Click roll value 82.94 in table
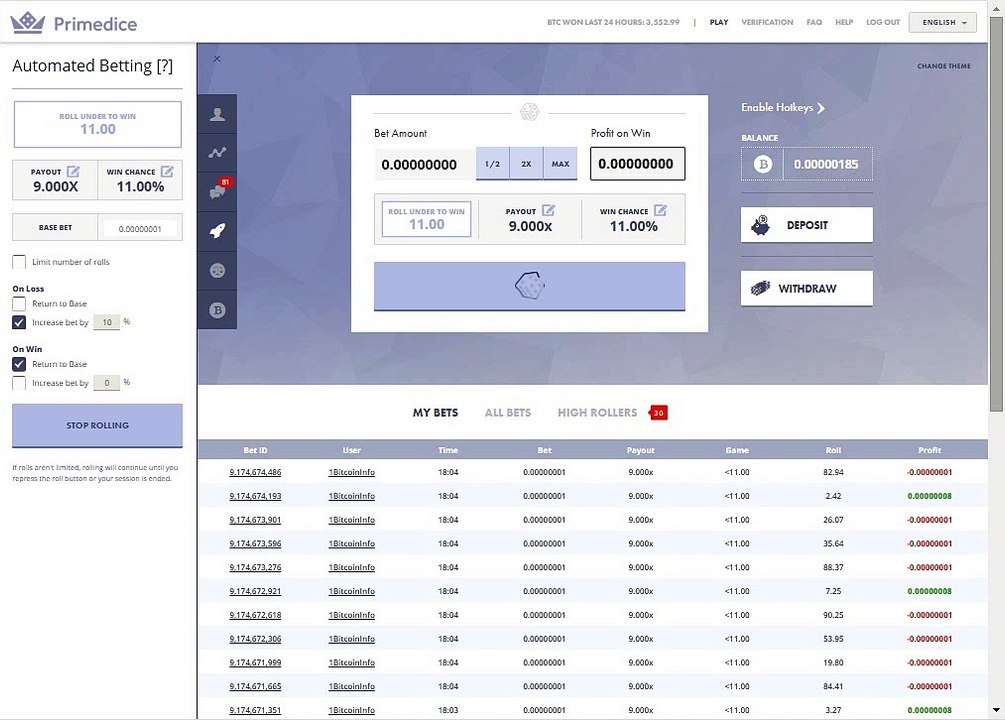This screenshot has height=720, width=1005. pyautogui.click(x=833, y=473)
